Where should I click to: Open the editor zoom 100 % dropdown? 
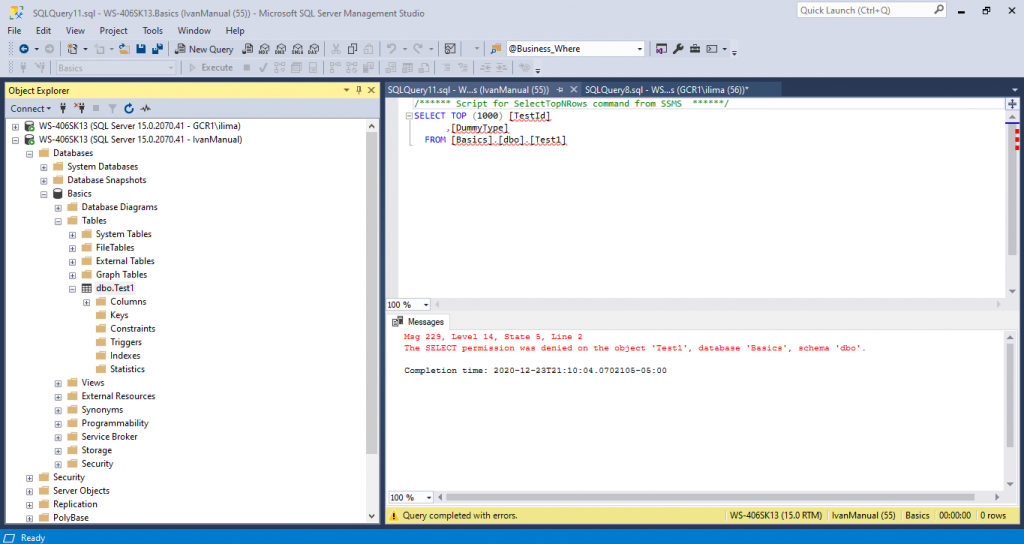(426, 305)
